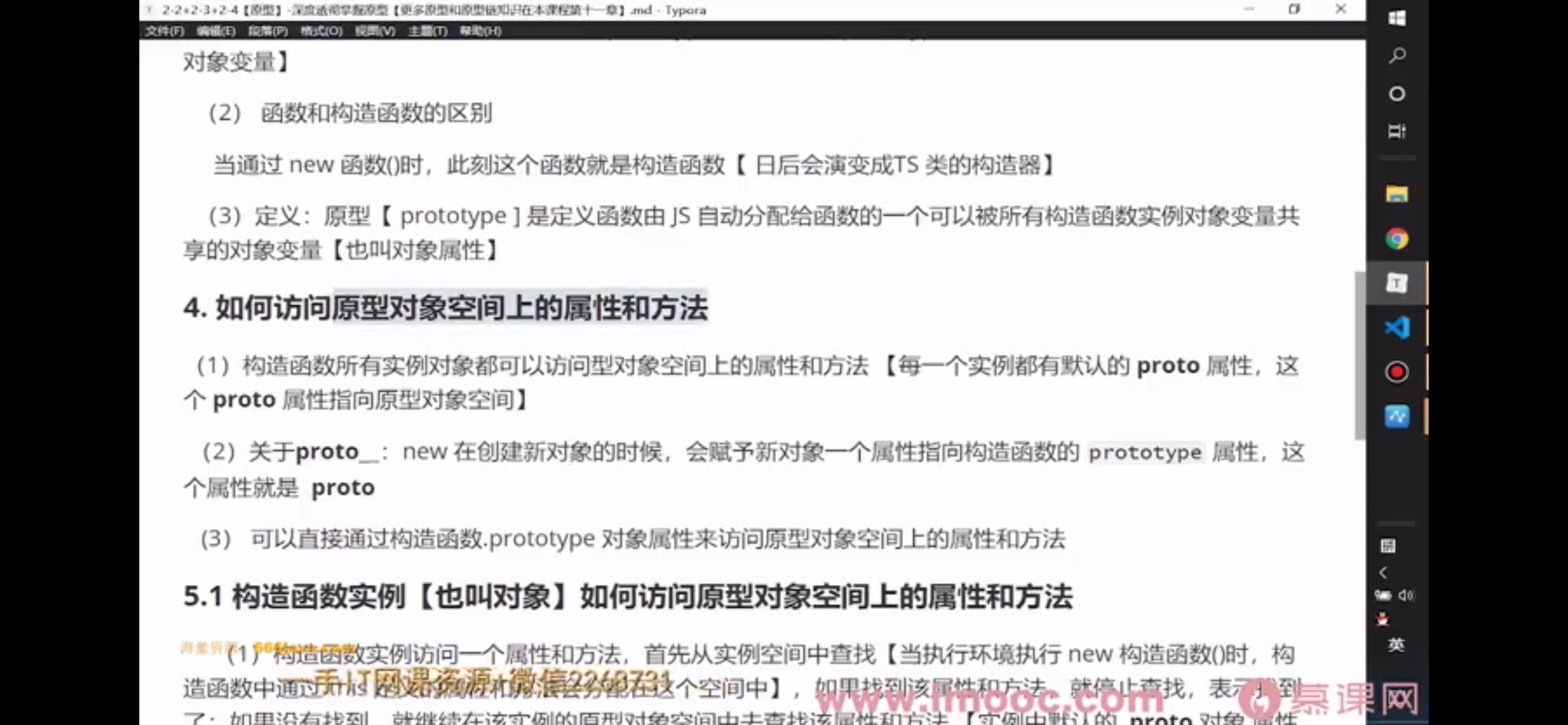Screen dimensions: 1568x725
Task: Open the 主题(T) menu
Action: click(x=427, y=31)
